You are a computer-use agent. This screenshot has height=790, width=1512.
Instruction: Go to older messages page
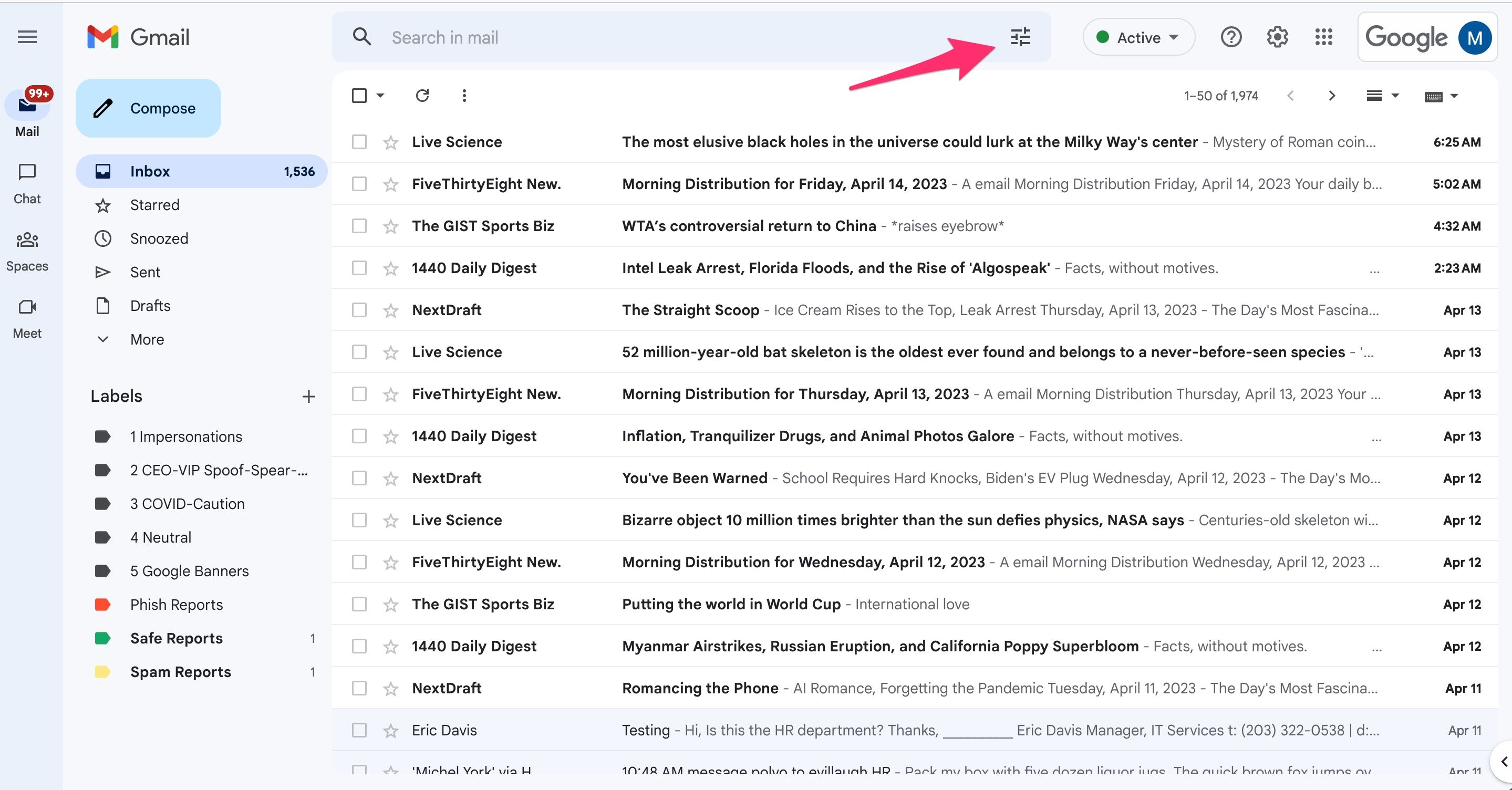tap(1332, 96)
